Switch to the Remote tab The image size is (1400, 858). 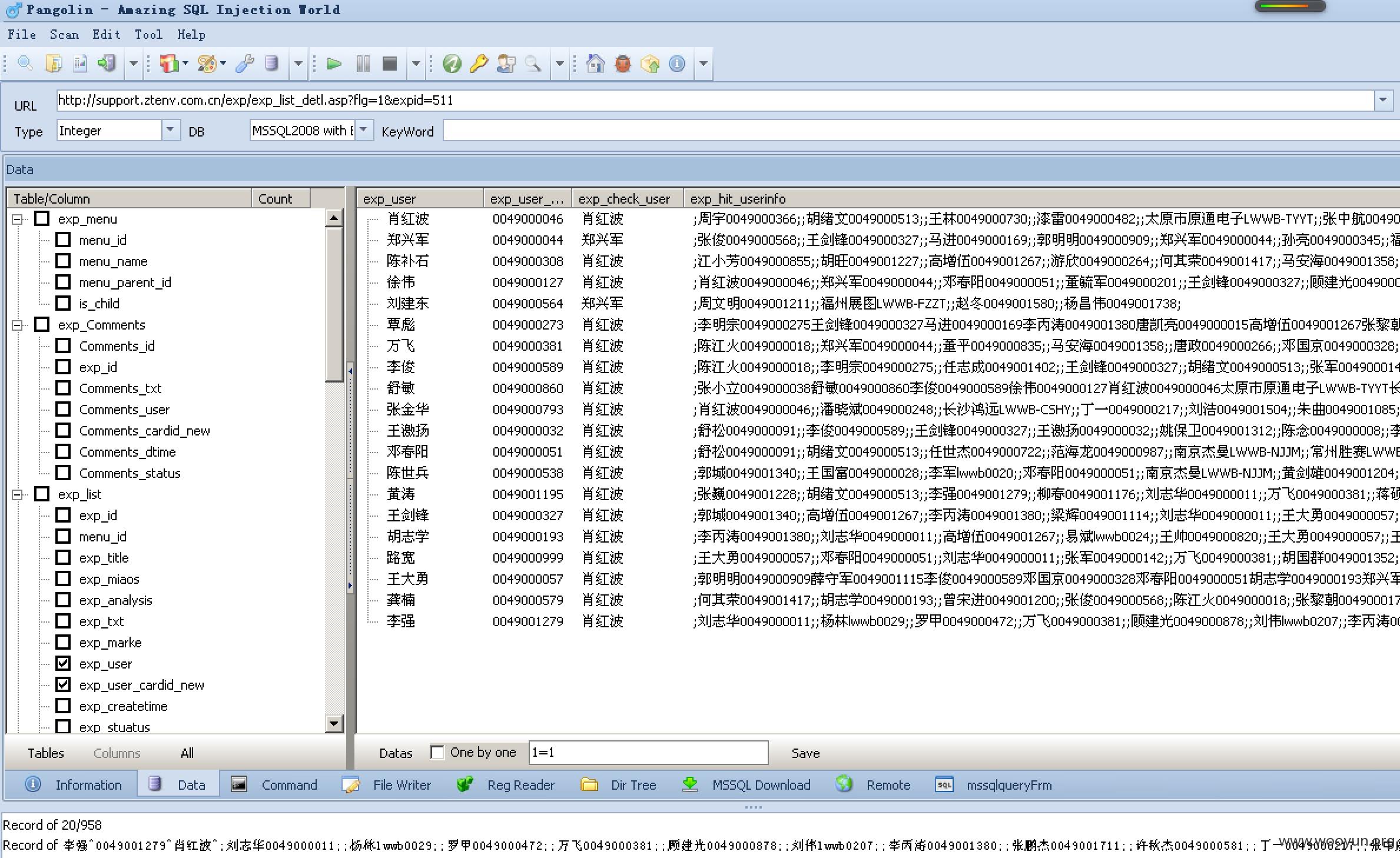tap(872, 784)
